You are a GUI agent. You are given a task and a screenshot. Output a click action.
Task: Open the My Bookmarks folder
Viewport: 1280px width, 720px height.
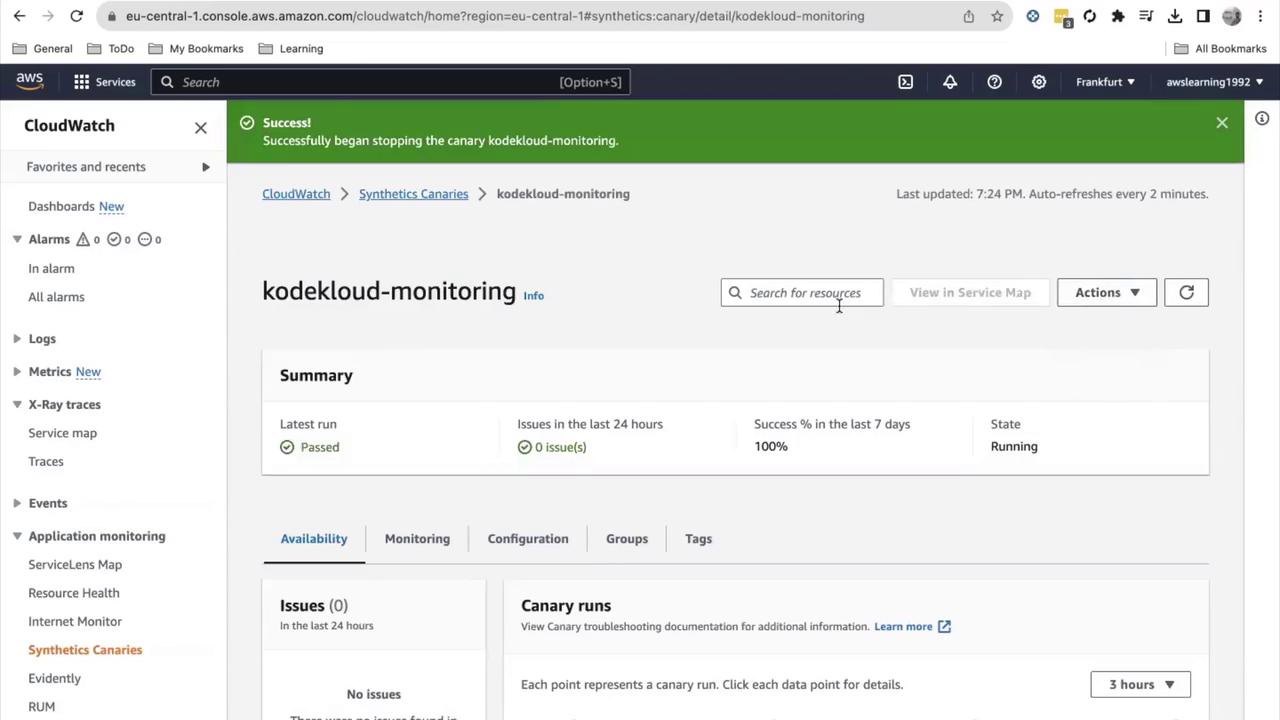(x=195, y=48)
